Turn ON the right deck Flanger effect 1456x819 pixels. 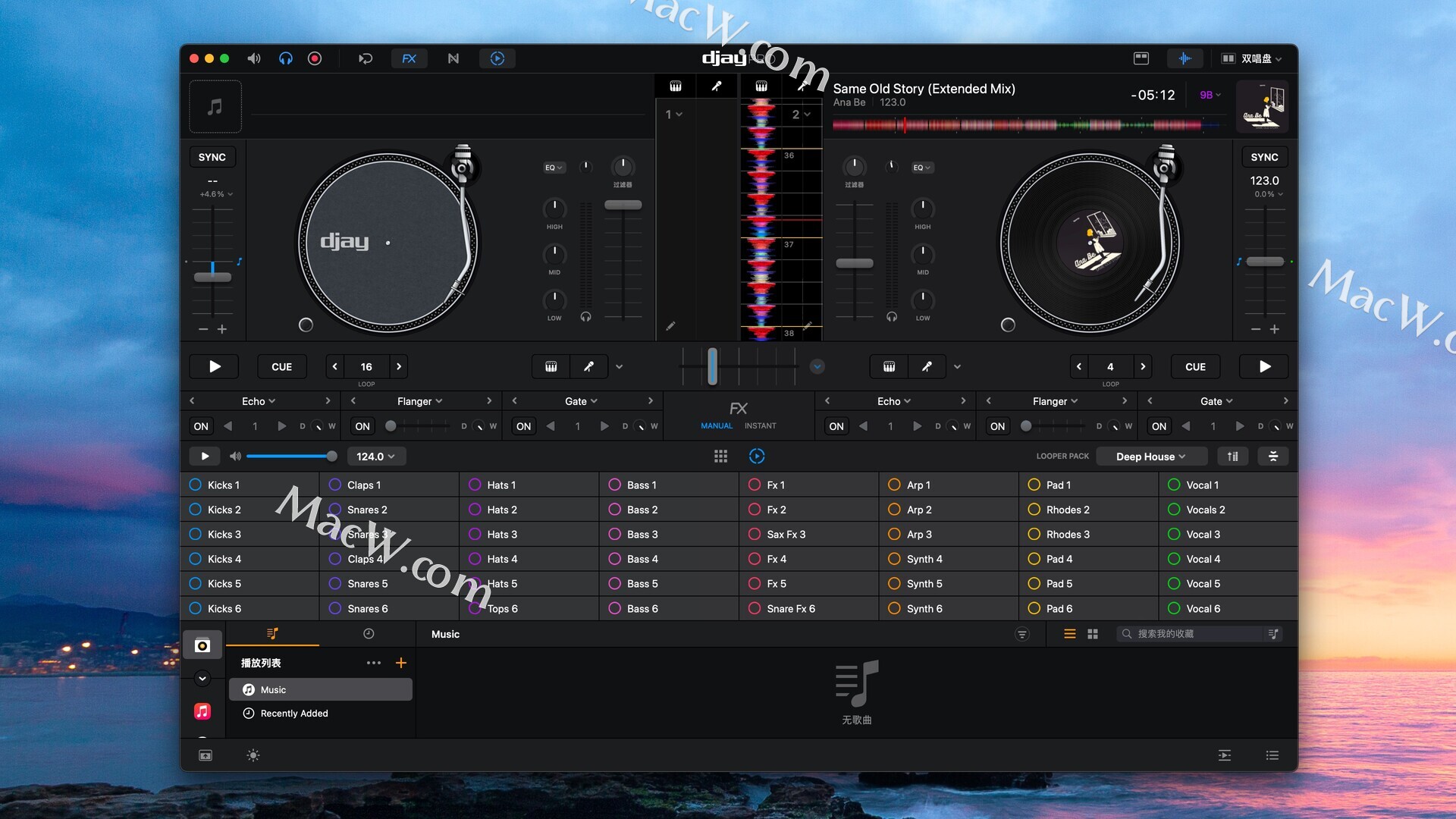pyautogui.click(x=998, y=426)
